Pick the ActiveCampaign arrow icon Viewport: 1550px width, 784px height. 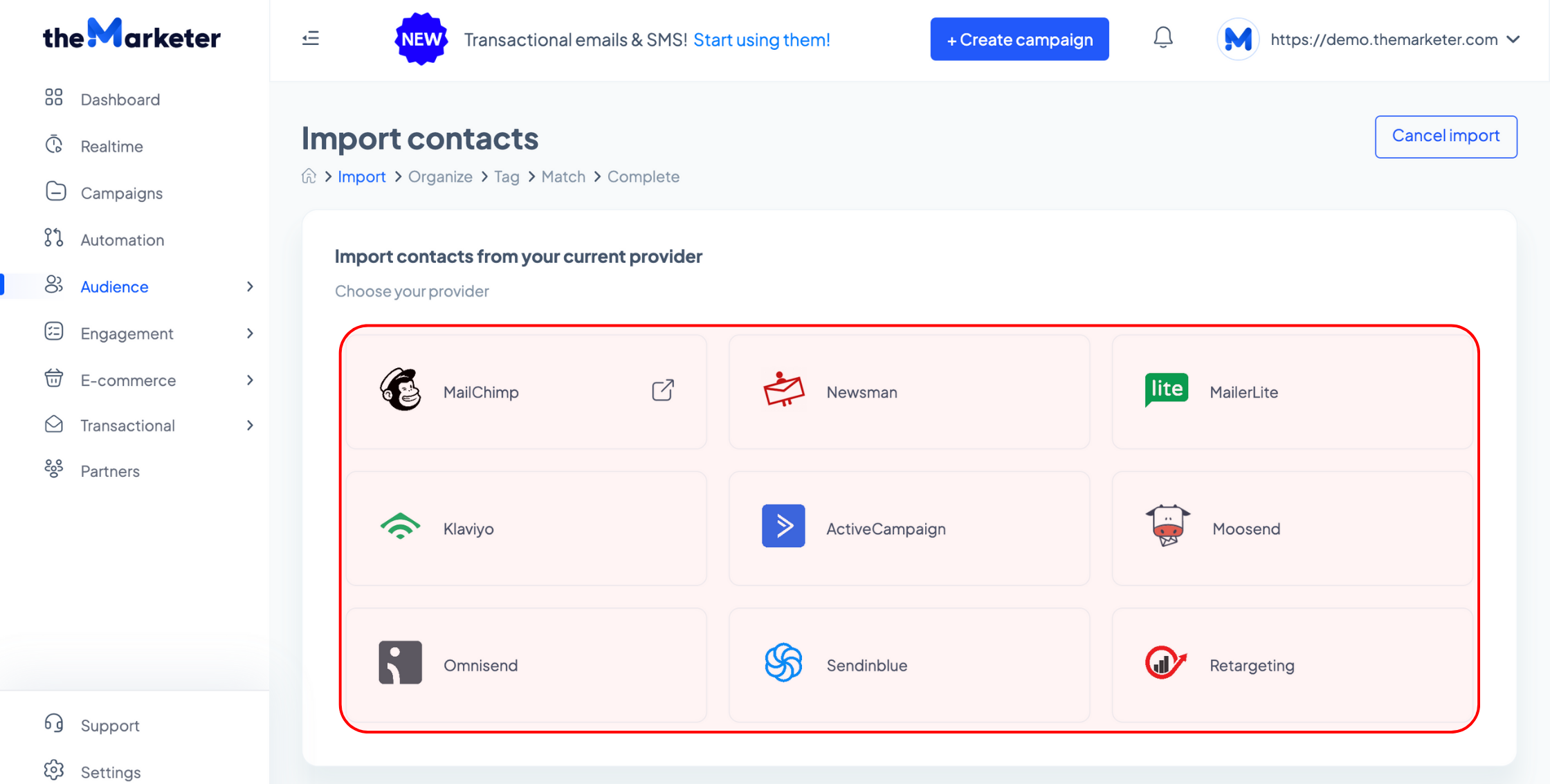[783, 526]
